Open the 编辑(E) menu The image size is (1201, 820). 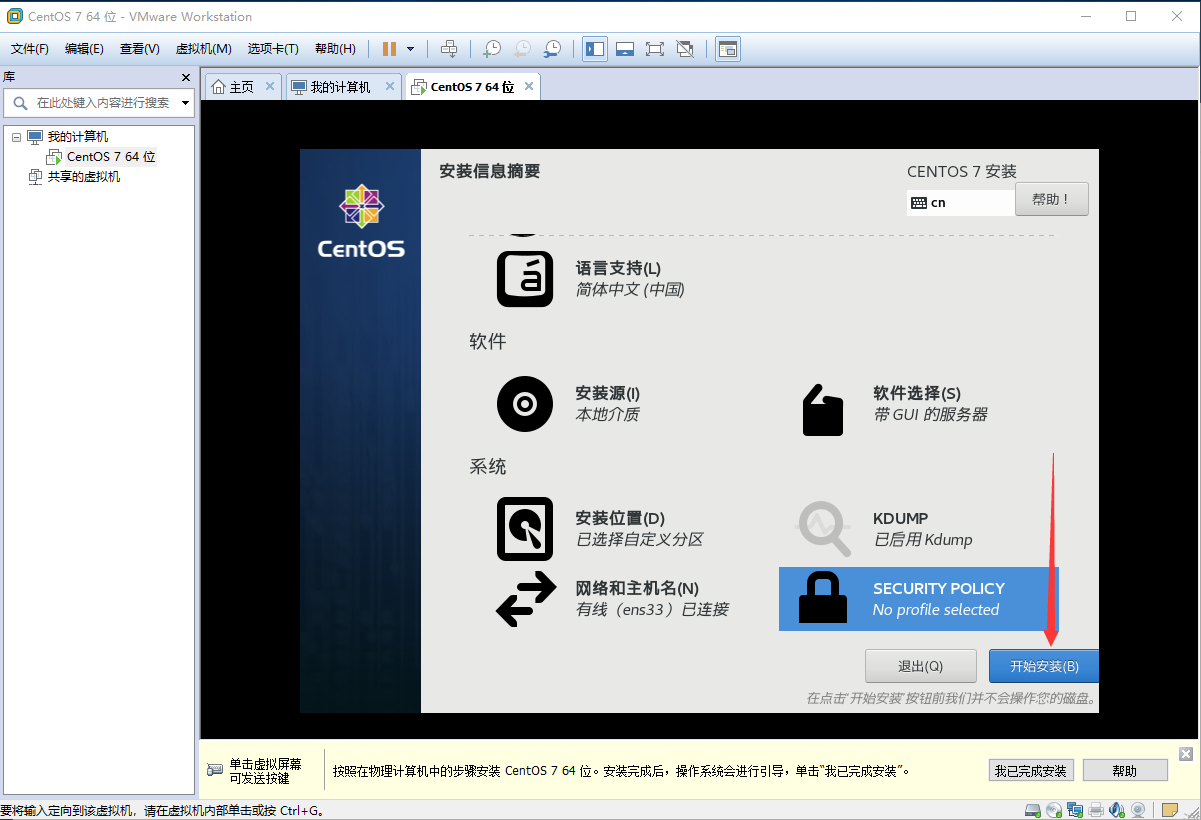84,49
